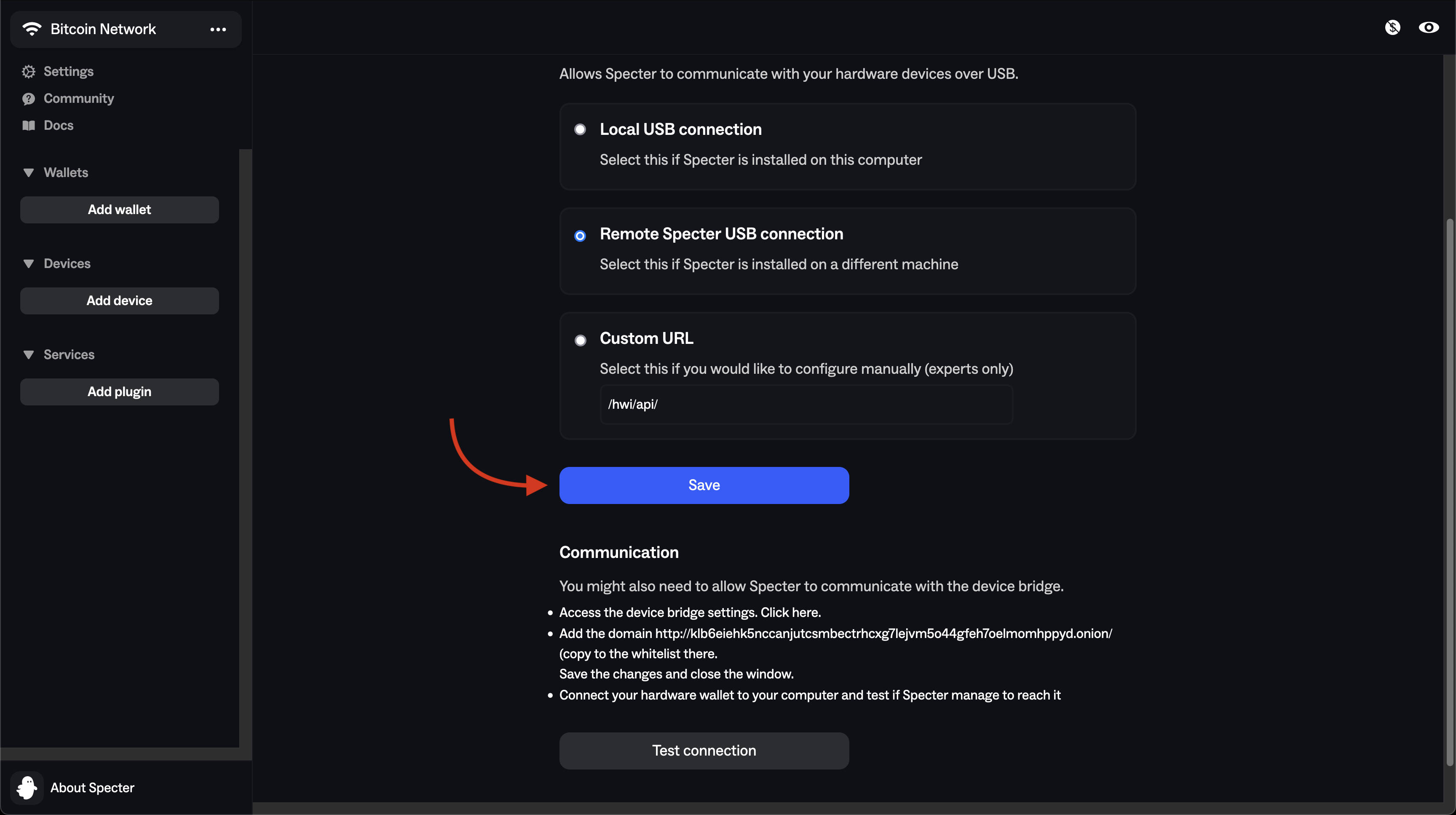Screen dimensions: 1456x815
Task: Toggle the eye visibility icon
Action: tap(1428, 27)
